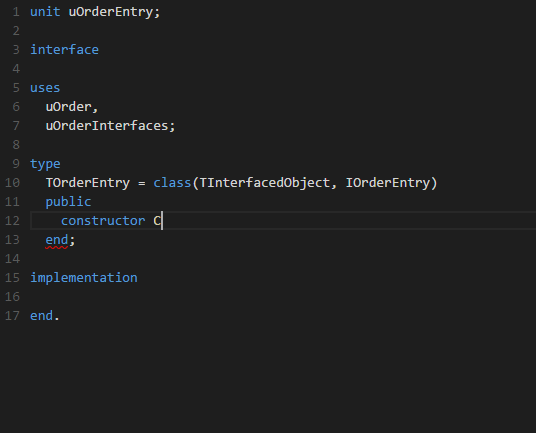Click 'IOrderEntry' in the class declaration

coord(388,183)
